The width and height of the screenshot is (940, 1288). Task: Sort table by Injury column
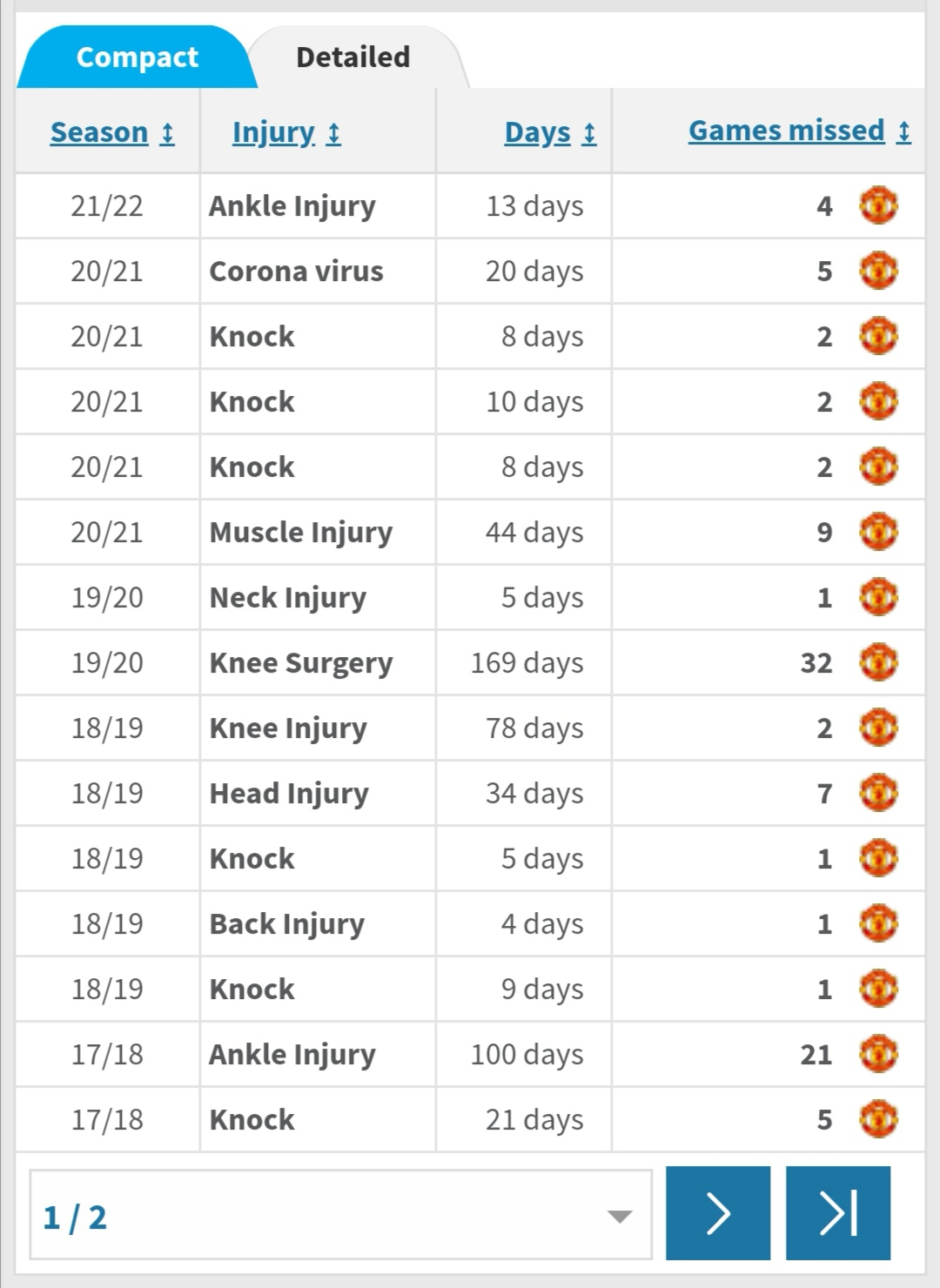(286, 132)
